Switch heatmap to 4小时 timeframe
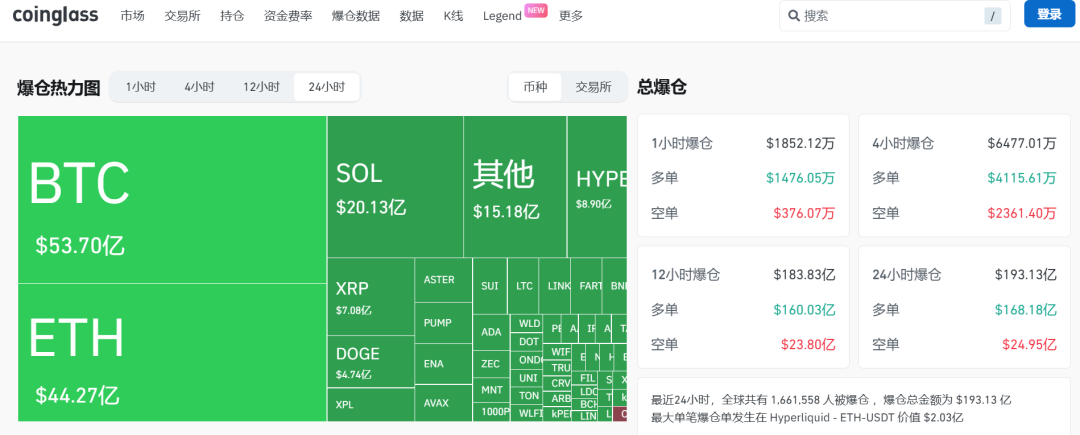 (x=199, y=87)
